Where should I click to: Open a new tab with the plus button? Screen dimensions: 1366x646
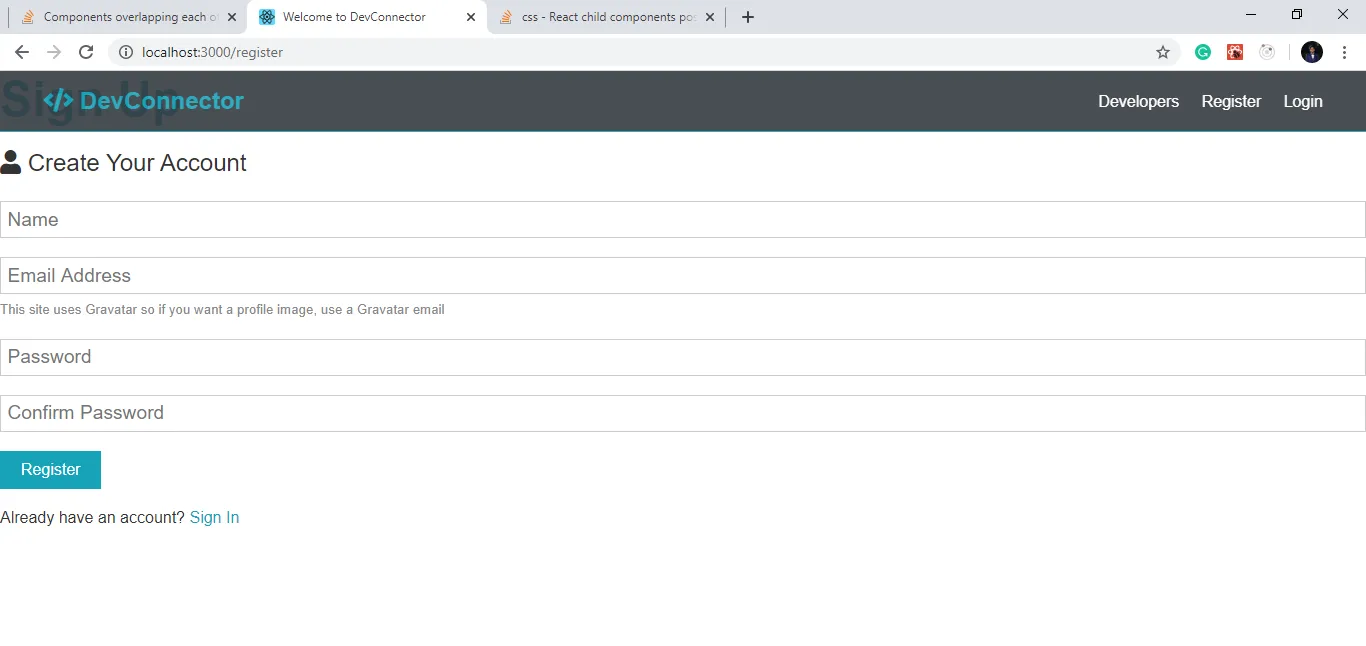[748, 17]
